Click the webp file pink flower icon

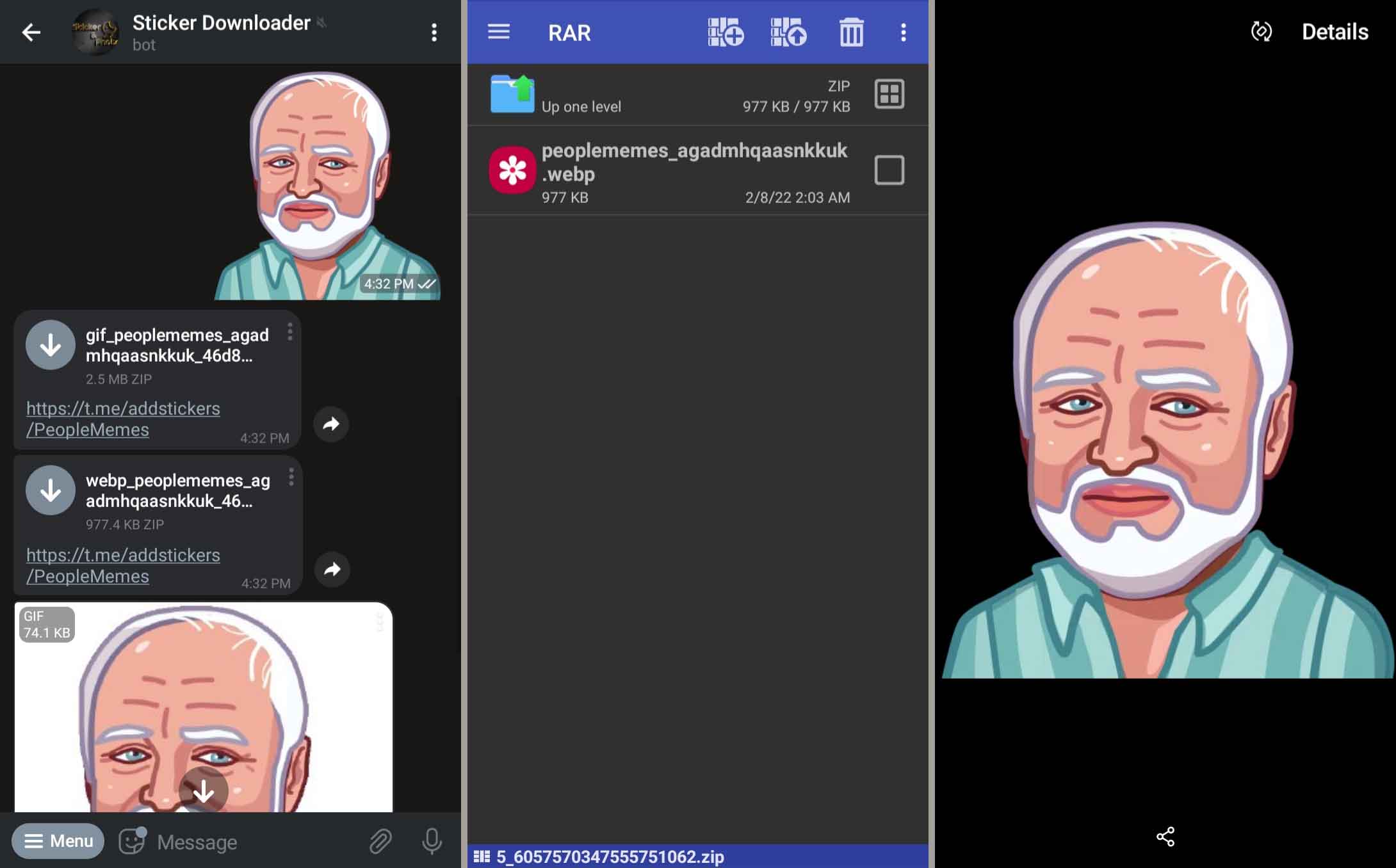coord(512,170)
